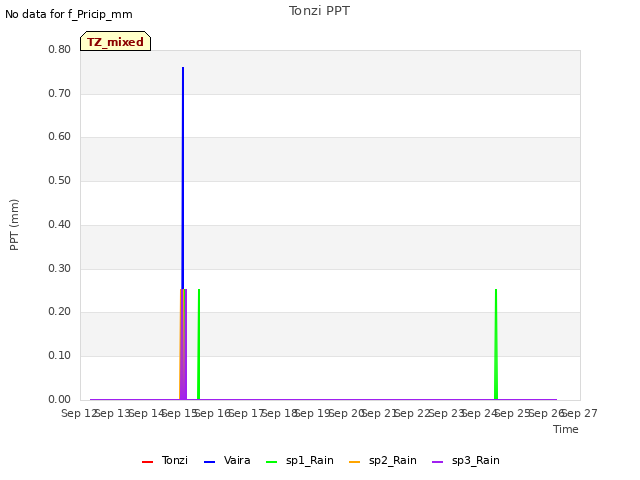The width and height of the screenshot is (640, 480).
Task: Click the 0.20 y-axis tick label
Action: tap(60, 311)
